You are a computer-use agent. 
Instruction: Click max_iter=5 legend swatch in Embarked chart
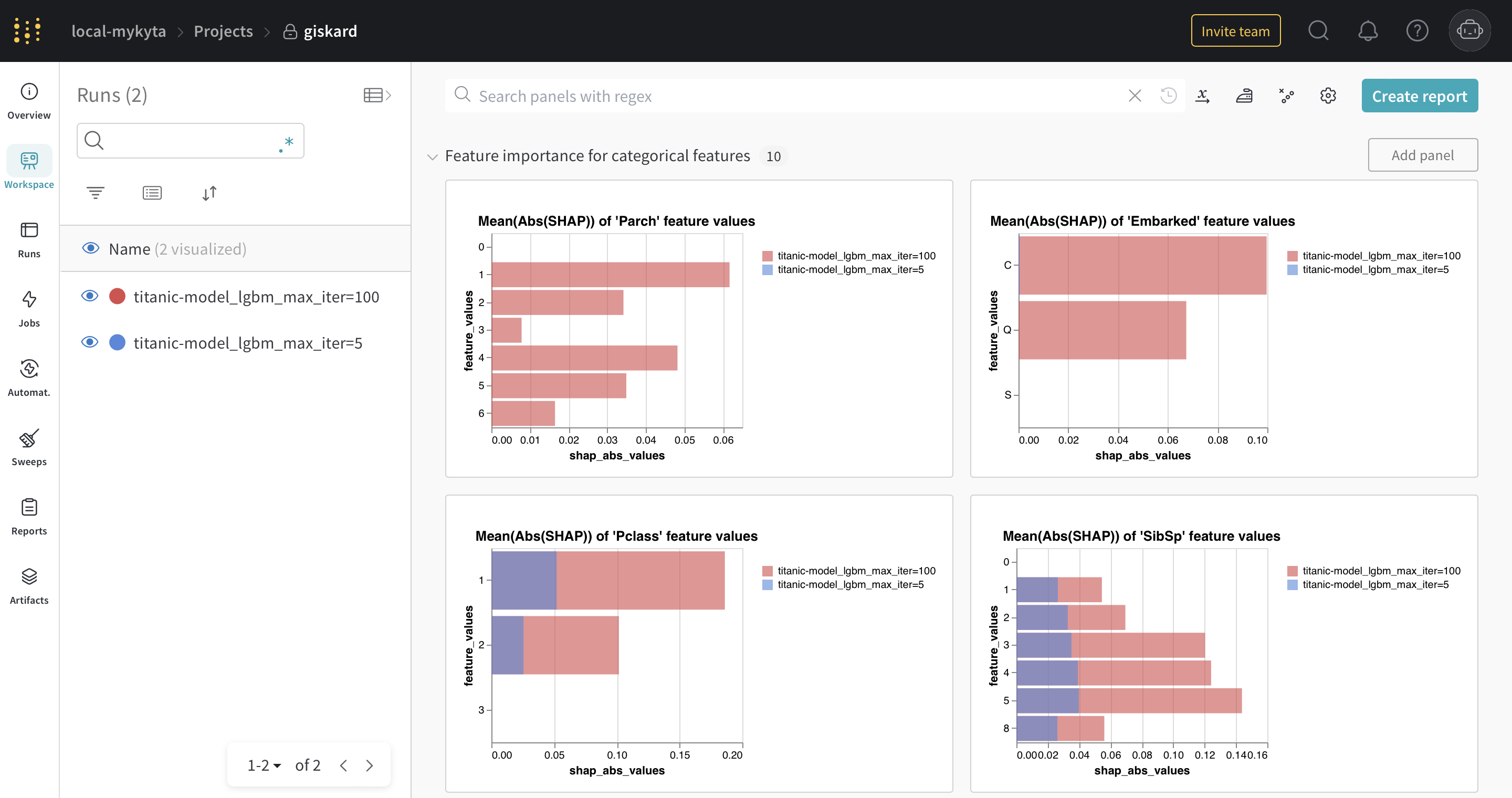(x=1292, y=270)
